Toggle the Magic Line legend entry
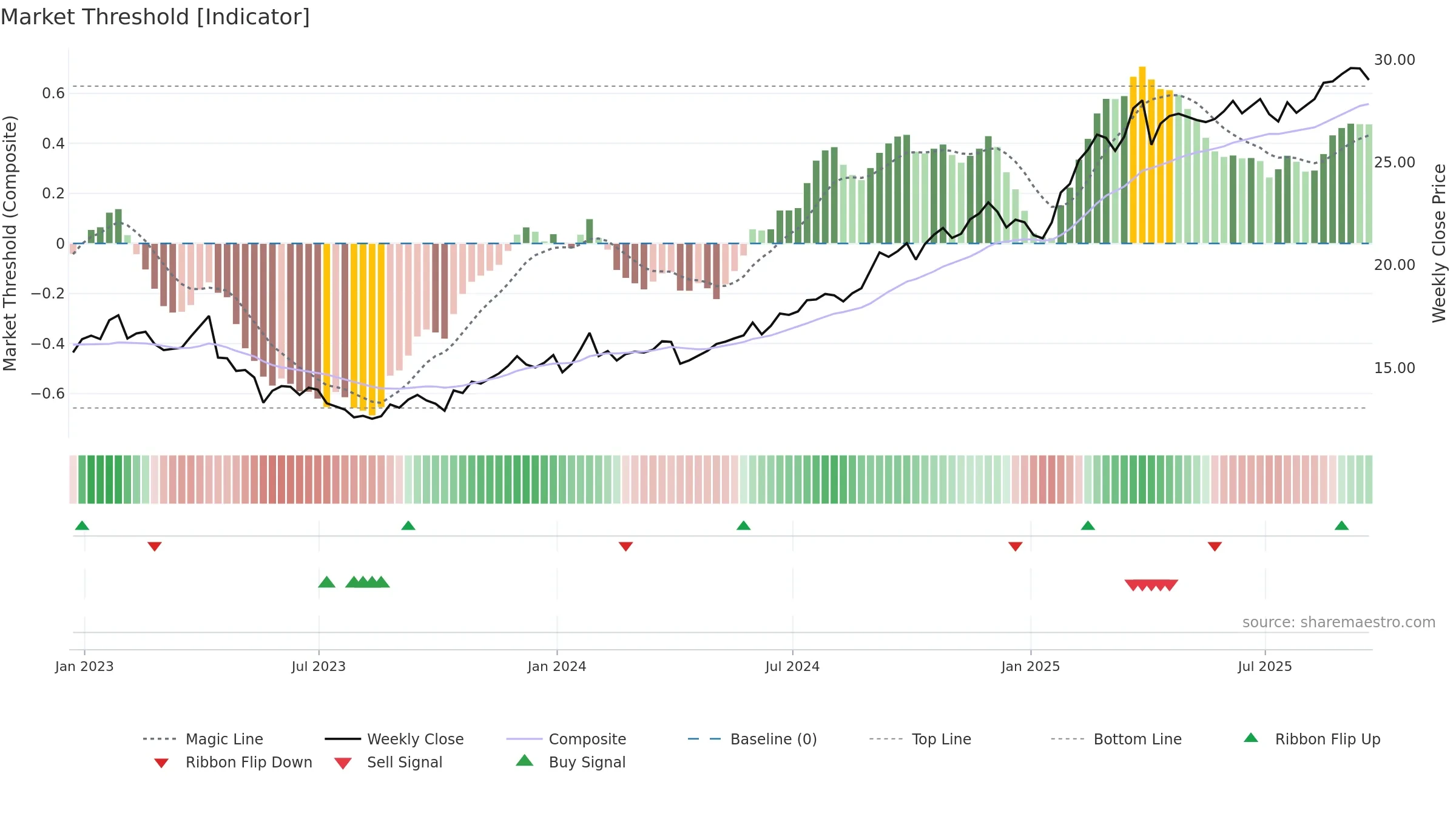 203,739
